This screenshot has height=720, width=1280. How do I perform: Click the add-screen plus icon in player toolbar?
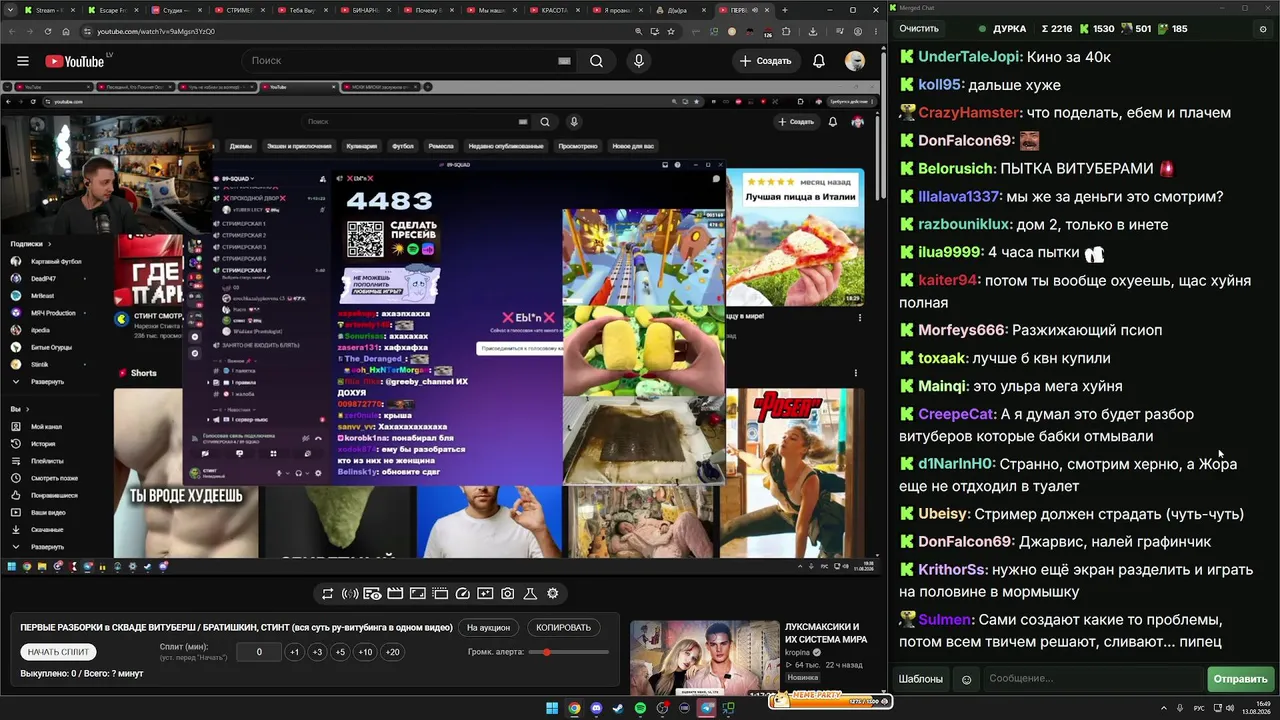coord(485,594)
